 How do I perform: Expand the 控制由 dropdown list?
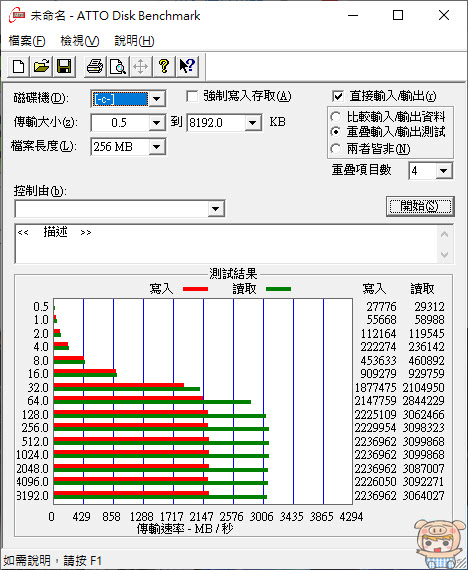216,209
